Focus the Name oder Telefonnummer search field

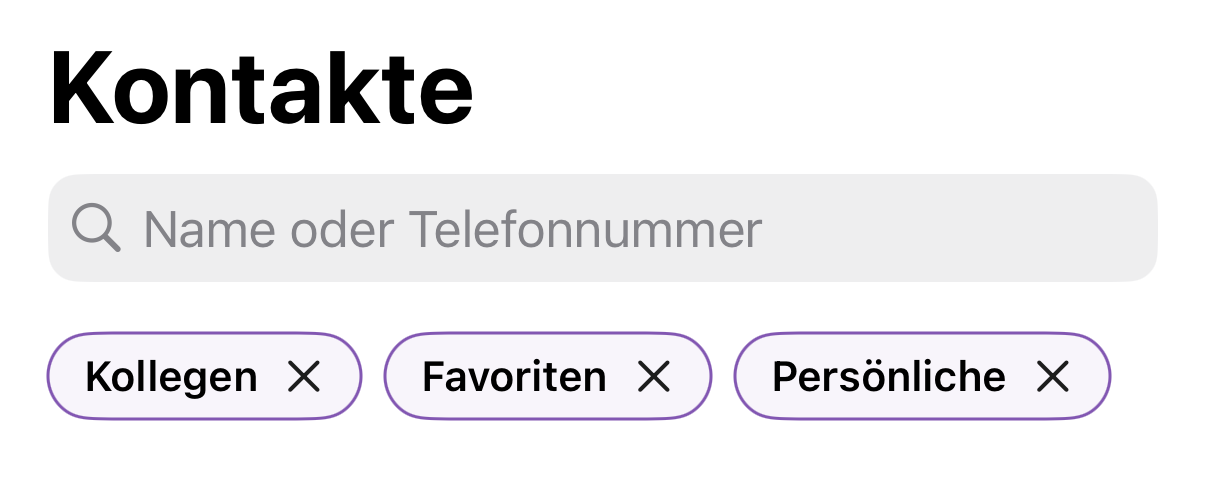tap(602, 229)
